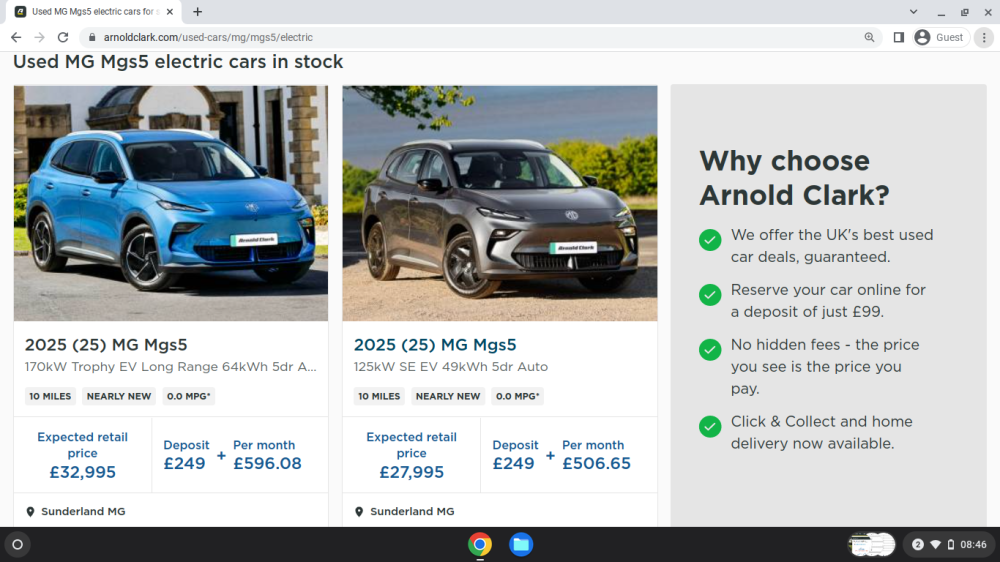This screenshot has height=562, width=1000.
Task: Open the 125kW SE EV listing title
Action: point(435,345)
